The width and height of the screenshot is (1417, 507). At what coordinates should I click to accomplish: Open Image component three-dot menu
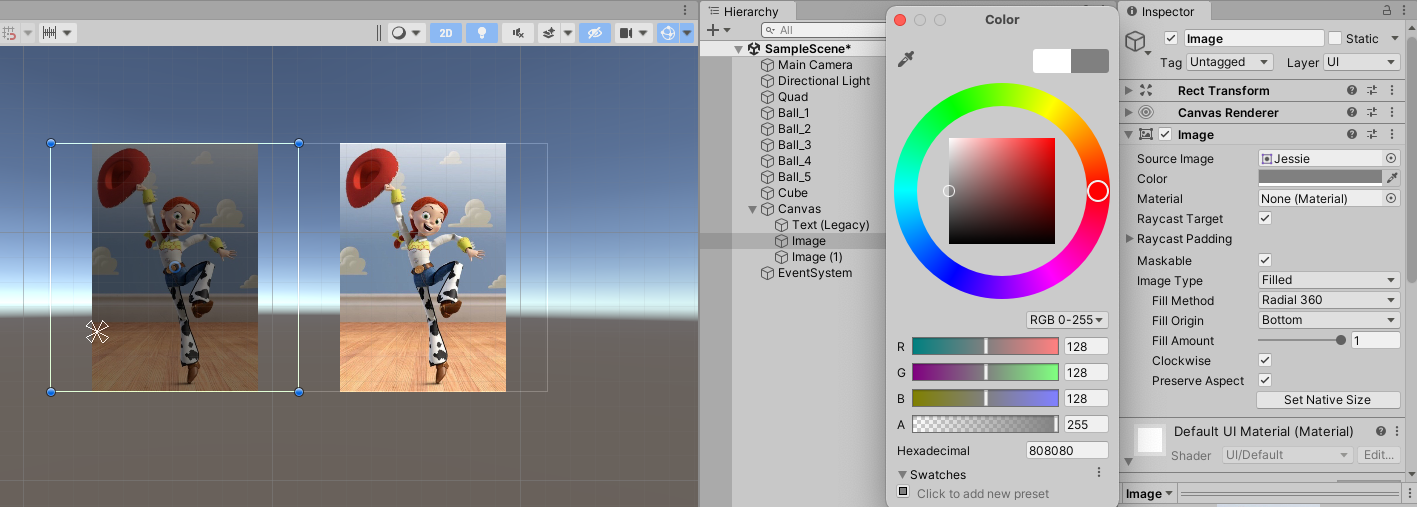(1392, 134)
